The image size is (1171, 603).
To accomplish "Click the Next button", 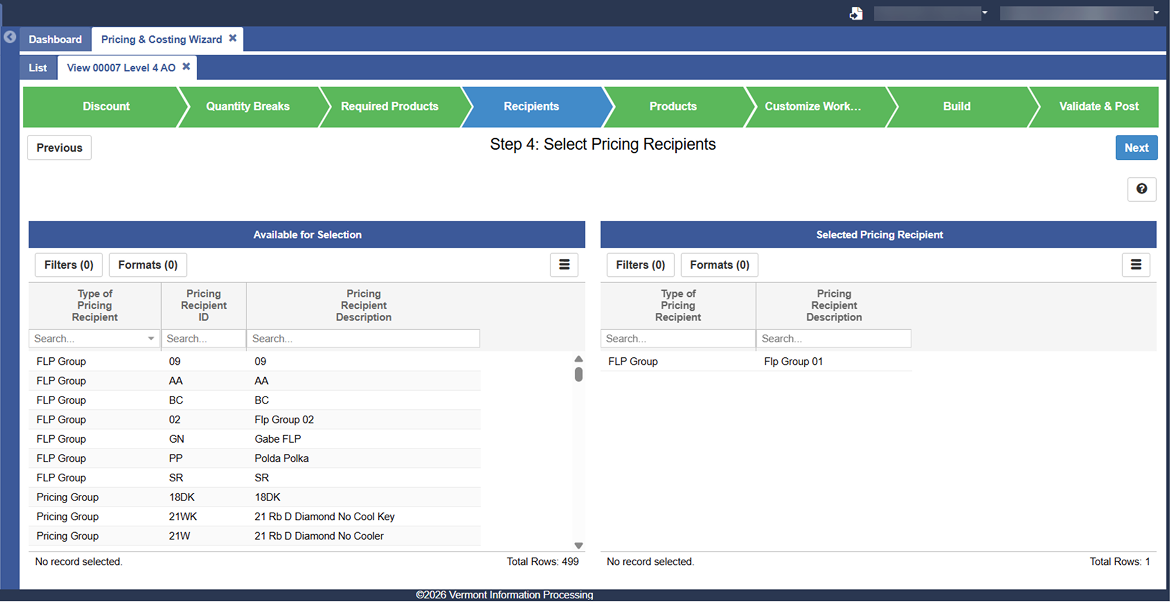I will (1136, 147).
